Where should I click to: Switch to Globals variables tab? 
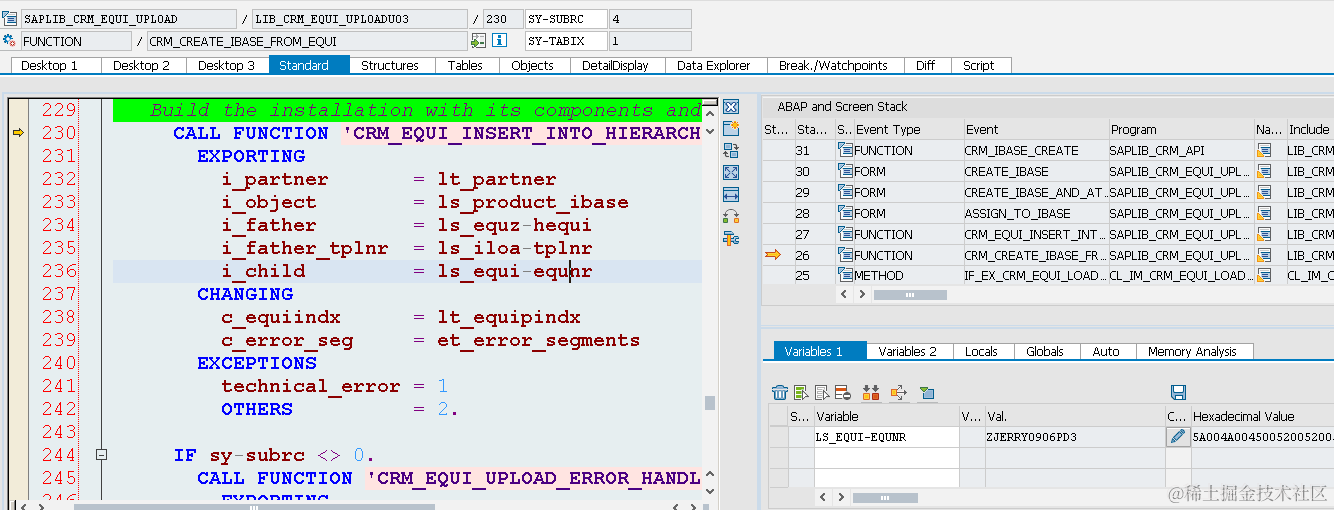point(1045,351)
